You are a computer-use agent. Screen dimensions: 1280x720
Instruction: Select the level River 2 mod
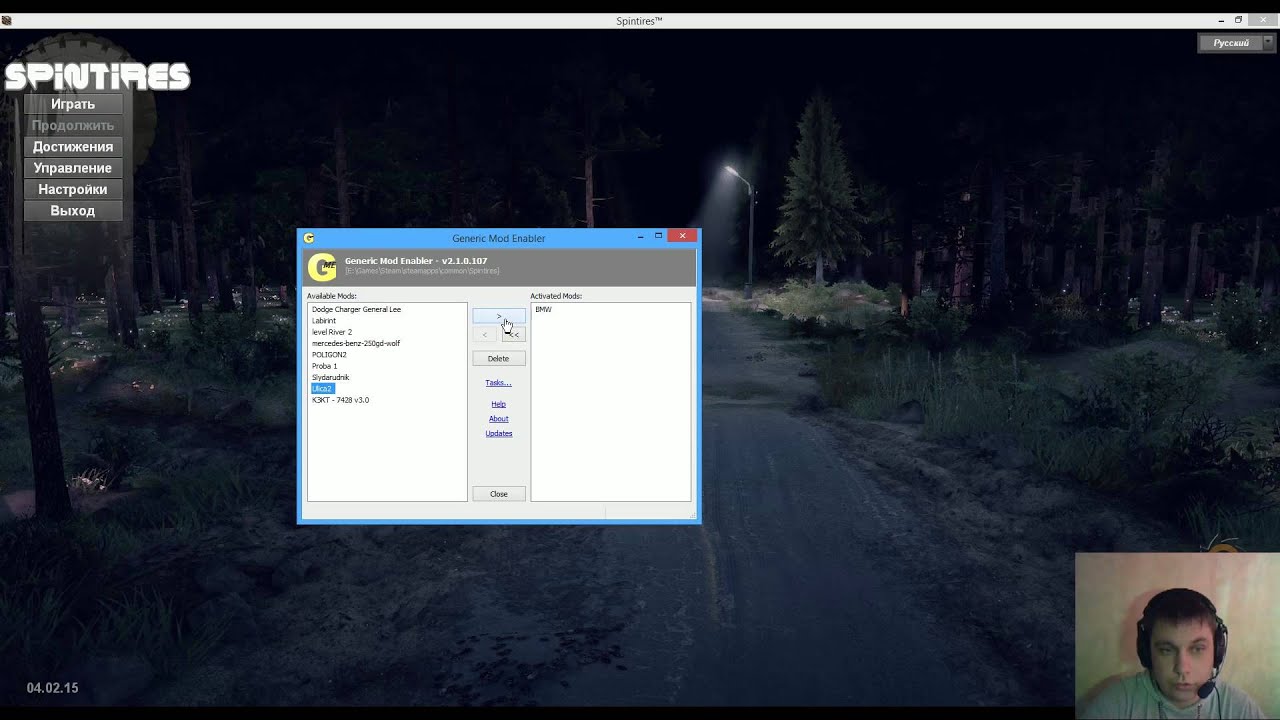pos(332,332)
